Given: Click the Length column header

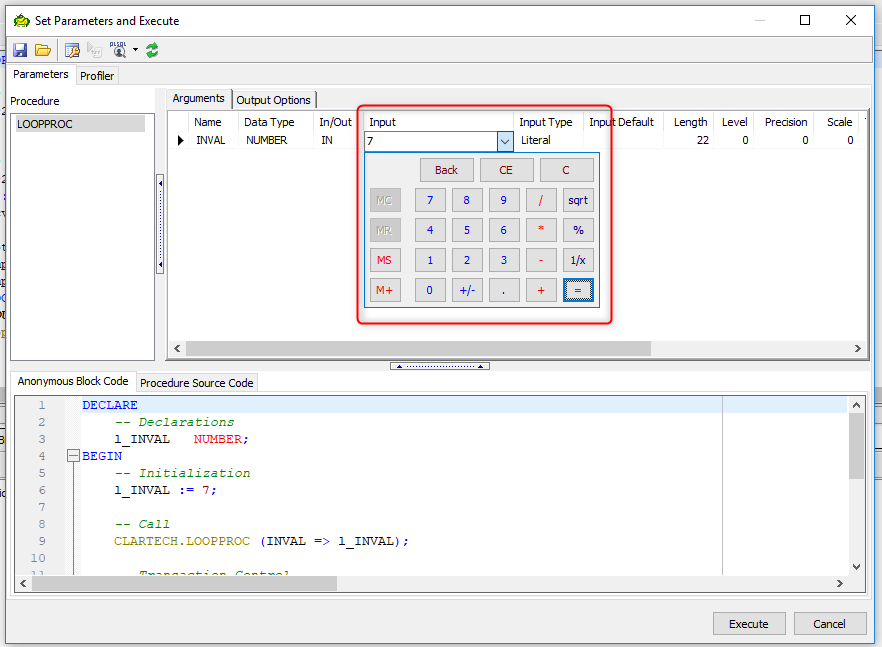Looking at the screenshot, I should pyautogui.click(x=690, y=122).
